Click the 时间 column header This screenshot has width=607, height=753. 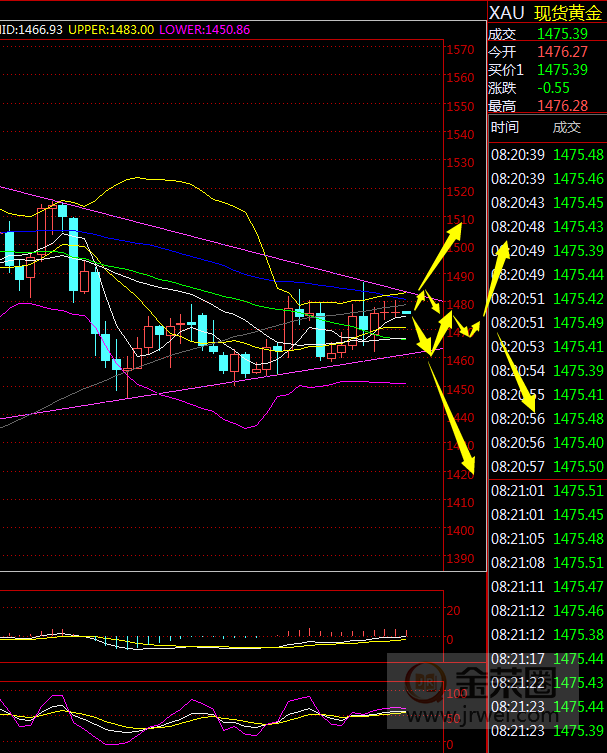point(505,127)
